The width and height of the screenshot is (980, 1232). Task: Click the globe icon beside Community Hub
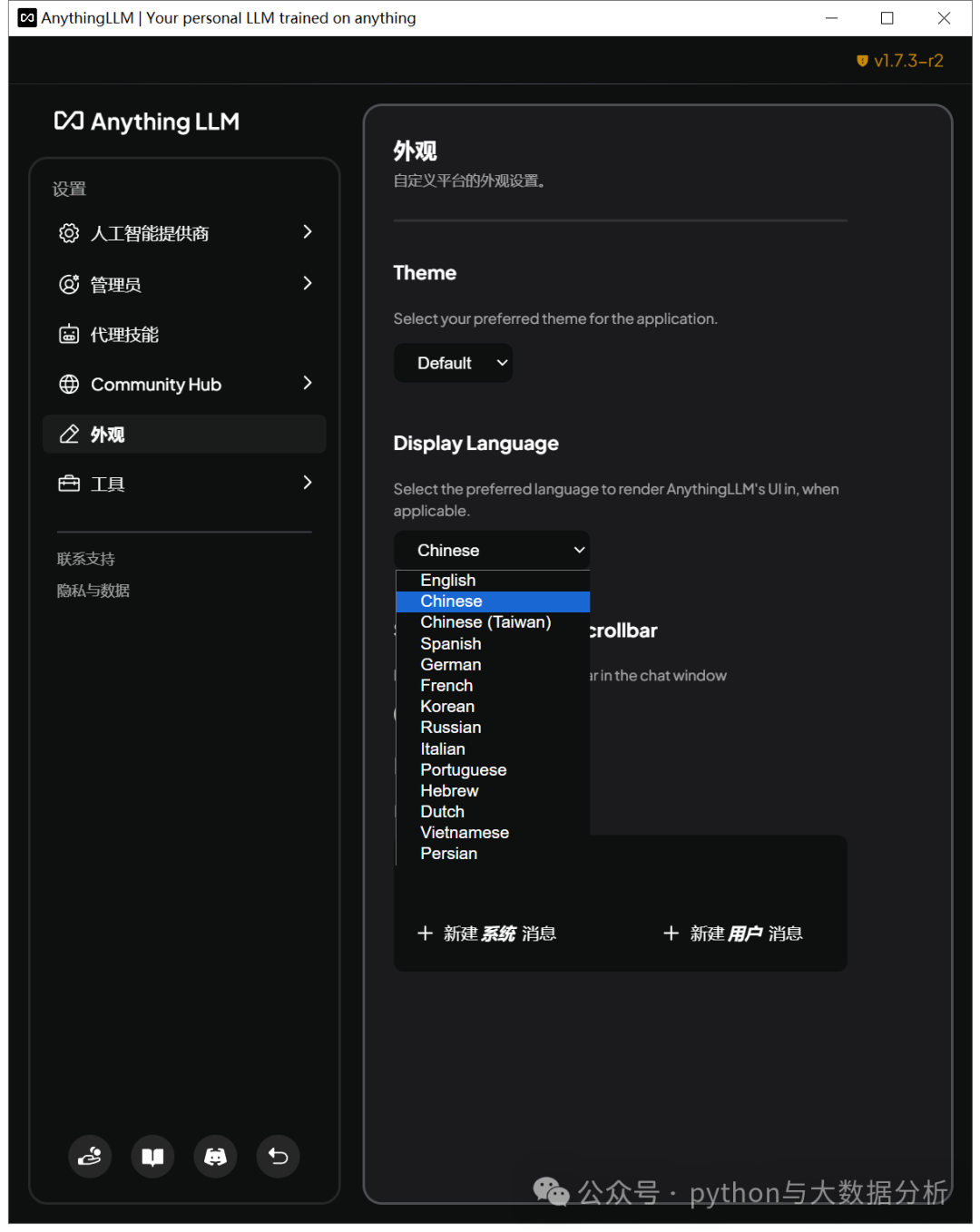(69, 385)
